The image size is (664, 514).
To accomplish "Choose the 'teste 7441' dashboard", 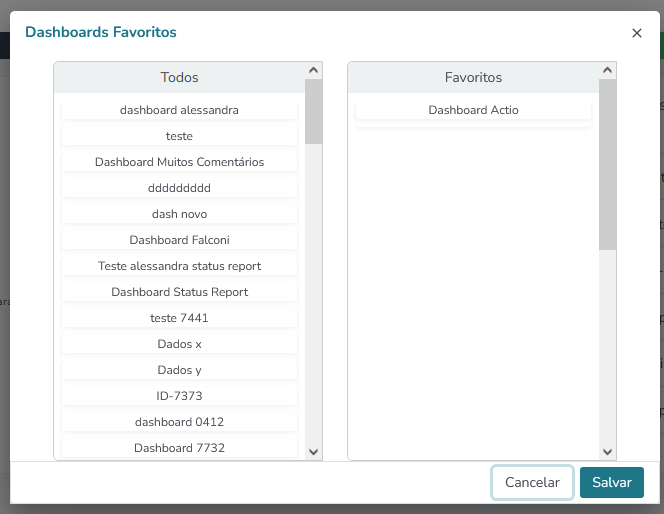I will pos(179,318).
